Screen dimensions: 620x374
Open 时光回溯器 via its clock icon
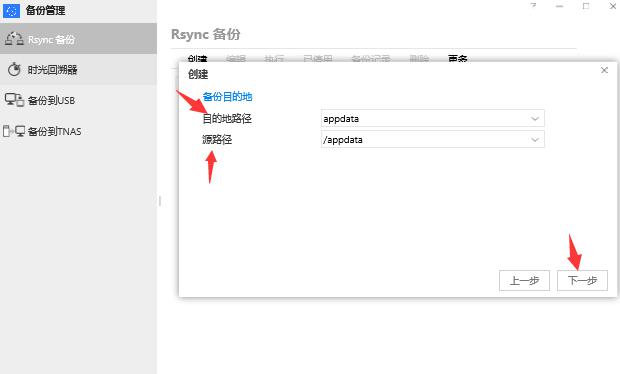[14, 70]
